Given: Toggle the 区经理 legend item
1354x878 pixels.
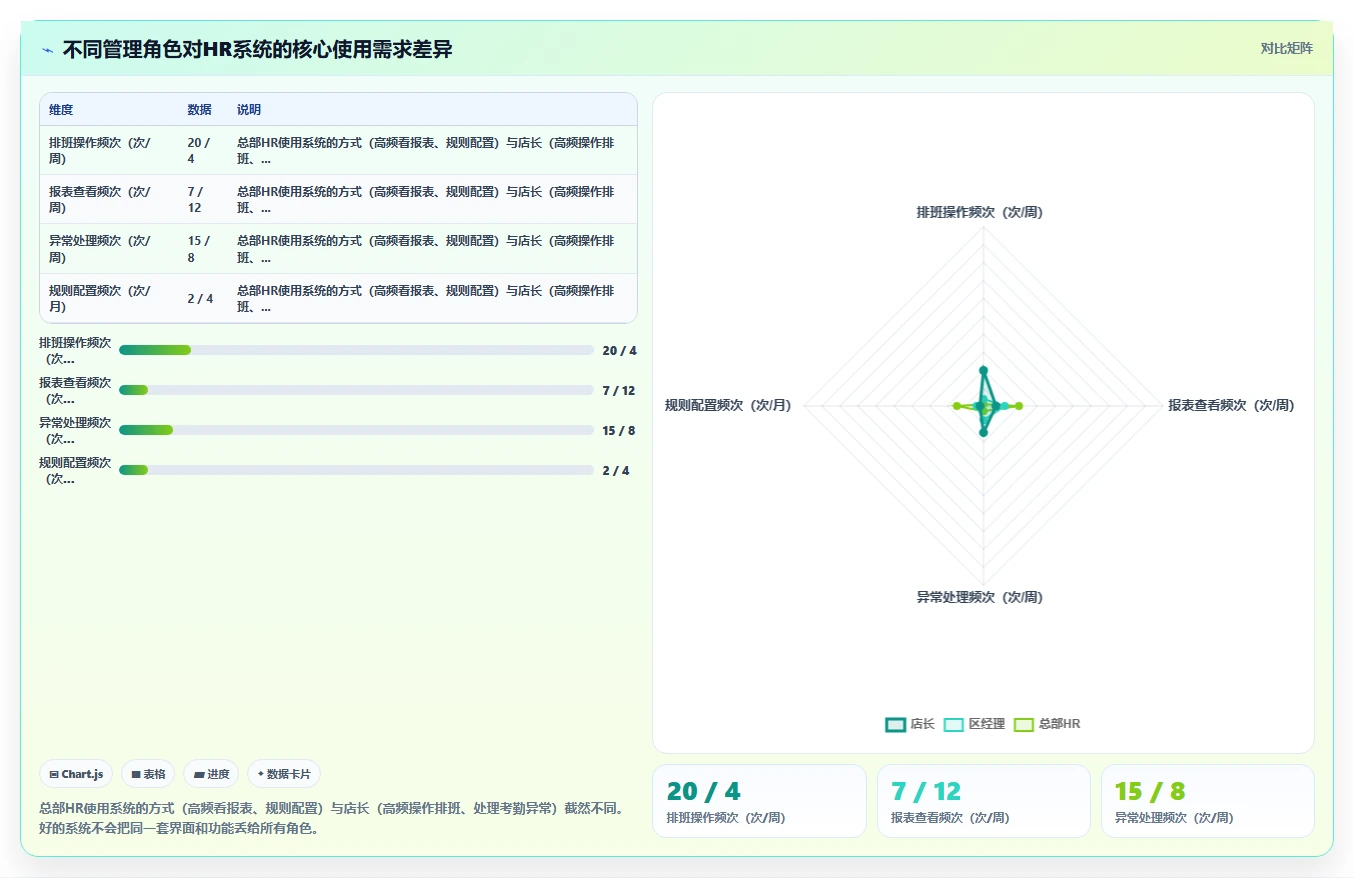Looking at the screenshot, I should pyautogui.click(x=974, y=724).
